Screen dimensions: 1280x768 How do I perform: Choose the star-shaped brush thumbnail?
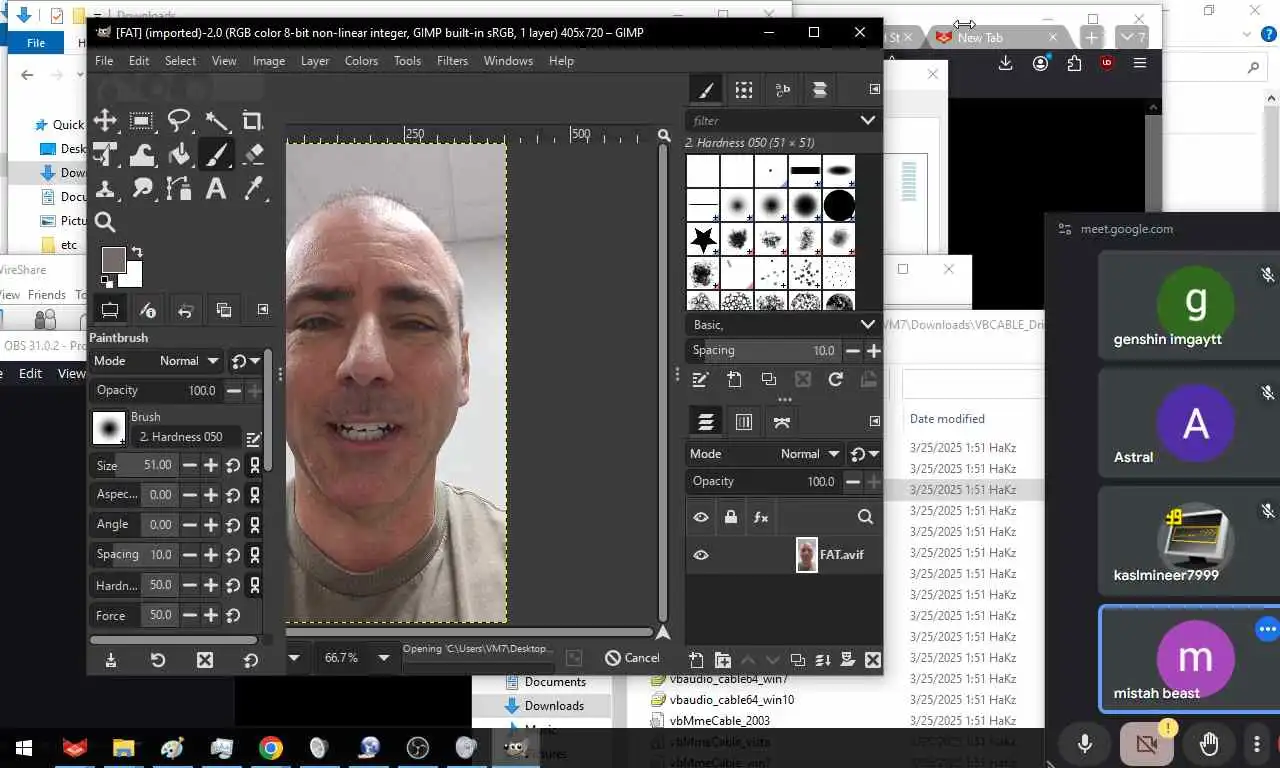703,239
